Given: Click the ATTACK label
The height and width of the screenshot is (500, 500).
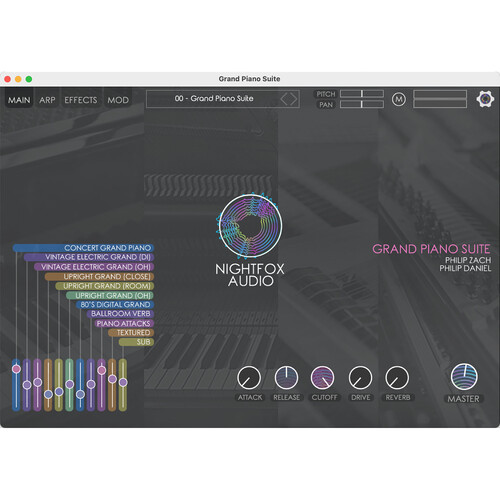Looking at the screenshot, I should coord(250,397).
